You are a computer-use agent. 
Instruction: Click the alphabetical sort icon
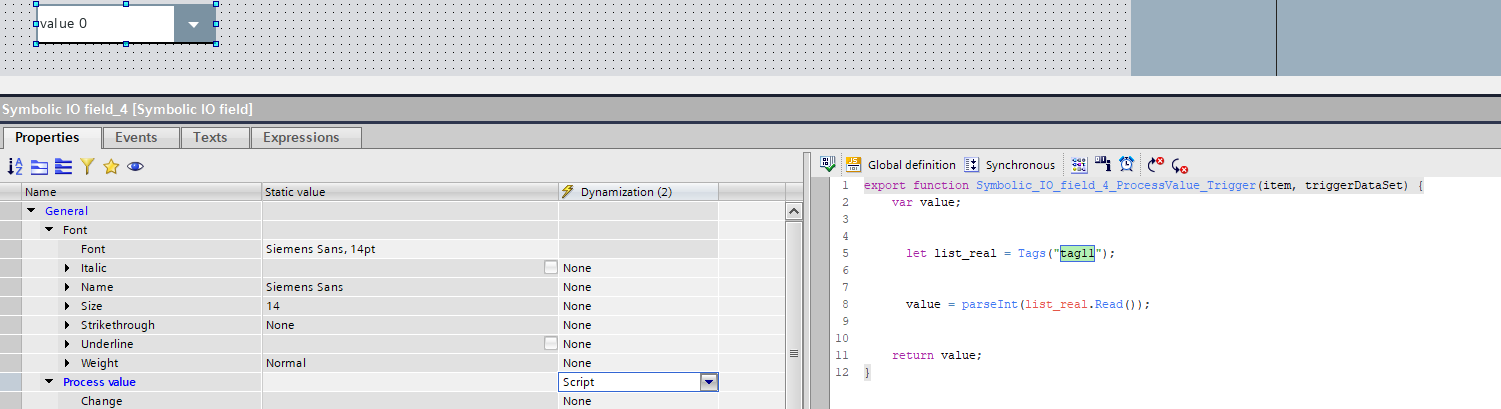[15, 167]
